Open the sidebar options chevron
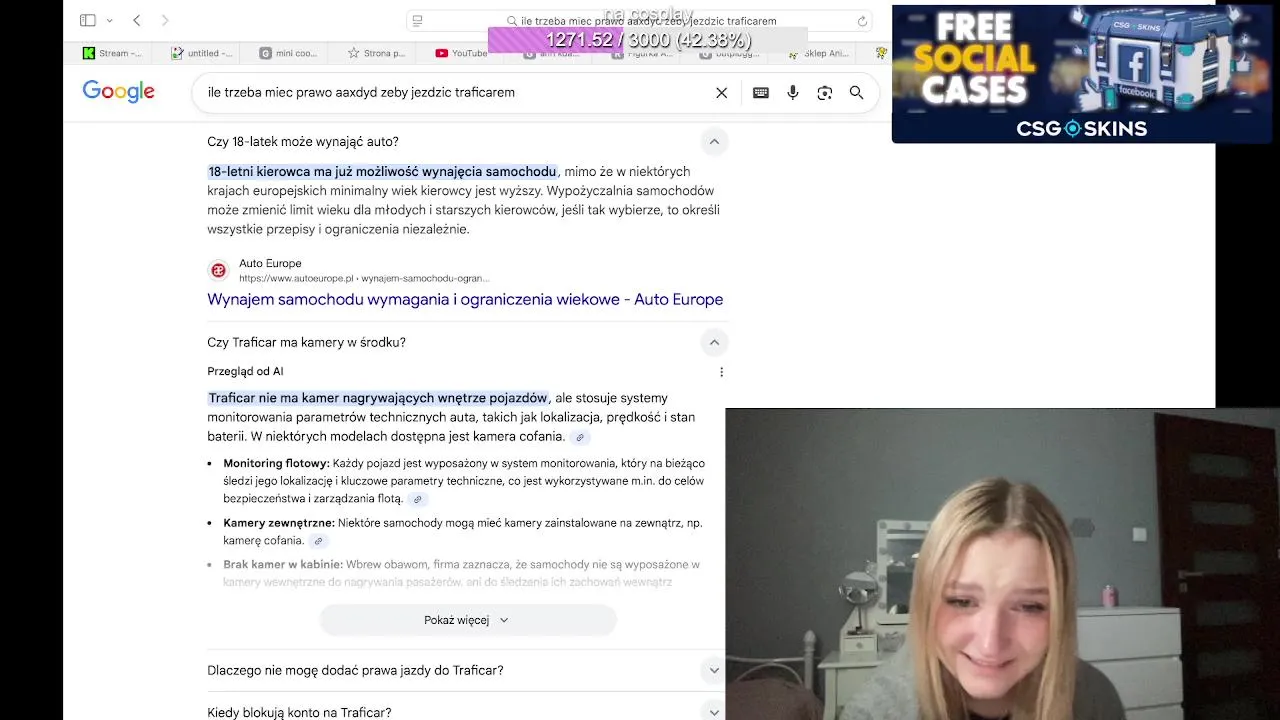 click(109, 21)
